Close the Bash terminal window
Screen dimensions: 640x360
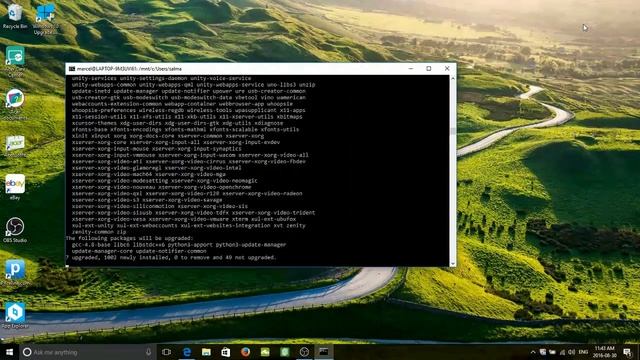click(447, 69)
